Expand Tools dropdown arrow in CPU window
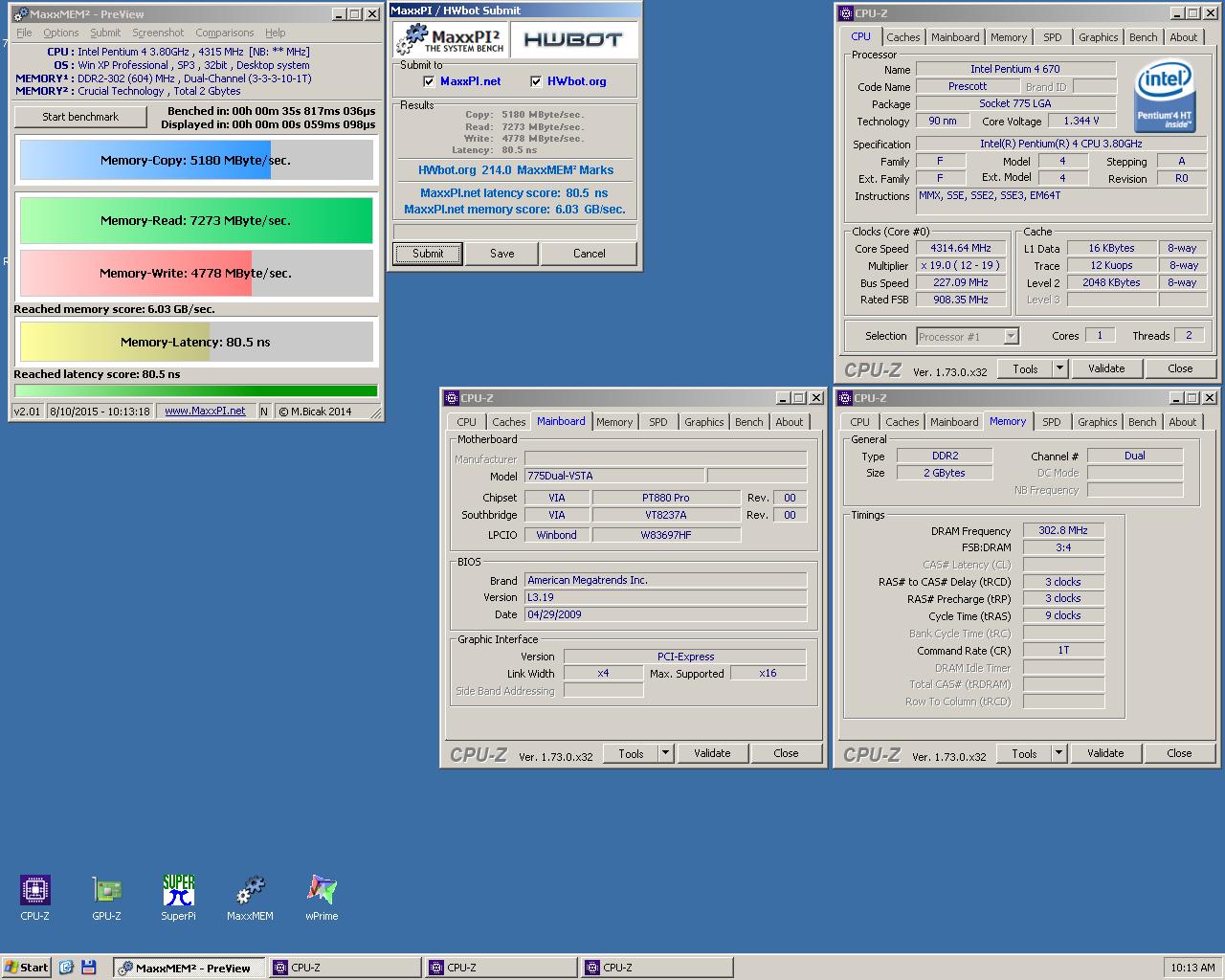Screen dimensions: 1225x980 (1059, 368)
